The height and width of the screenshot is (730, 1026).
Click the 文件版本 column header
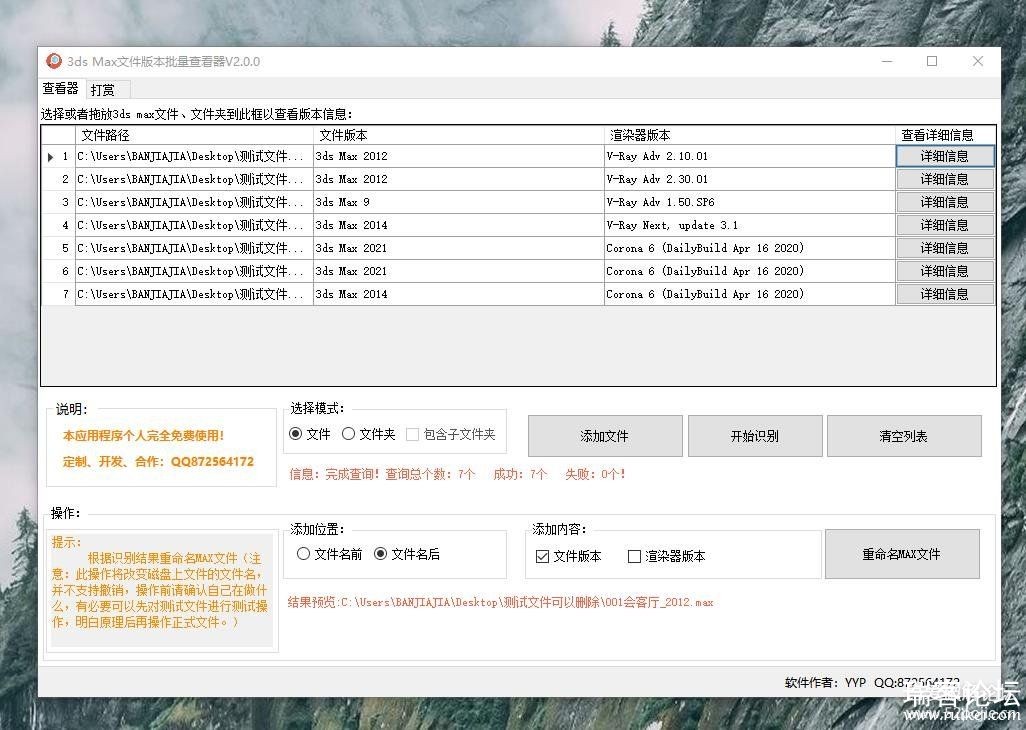coord(458,135)
